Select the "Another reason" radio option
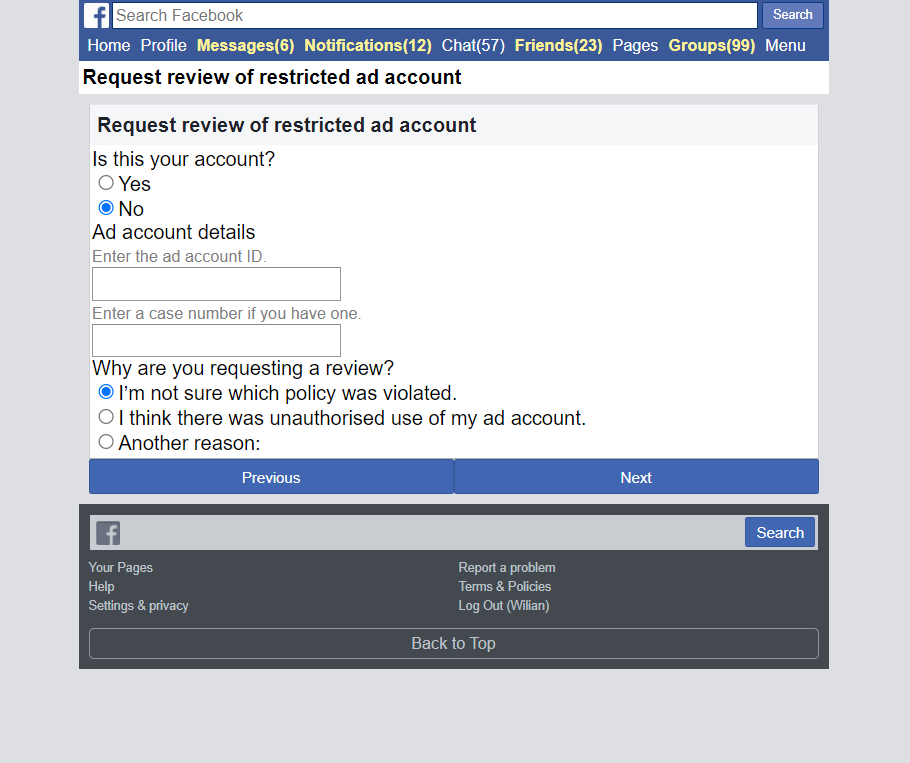 pyautogui.click(x=106, y=442)
